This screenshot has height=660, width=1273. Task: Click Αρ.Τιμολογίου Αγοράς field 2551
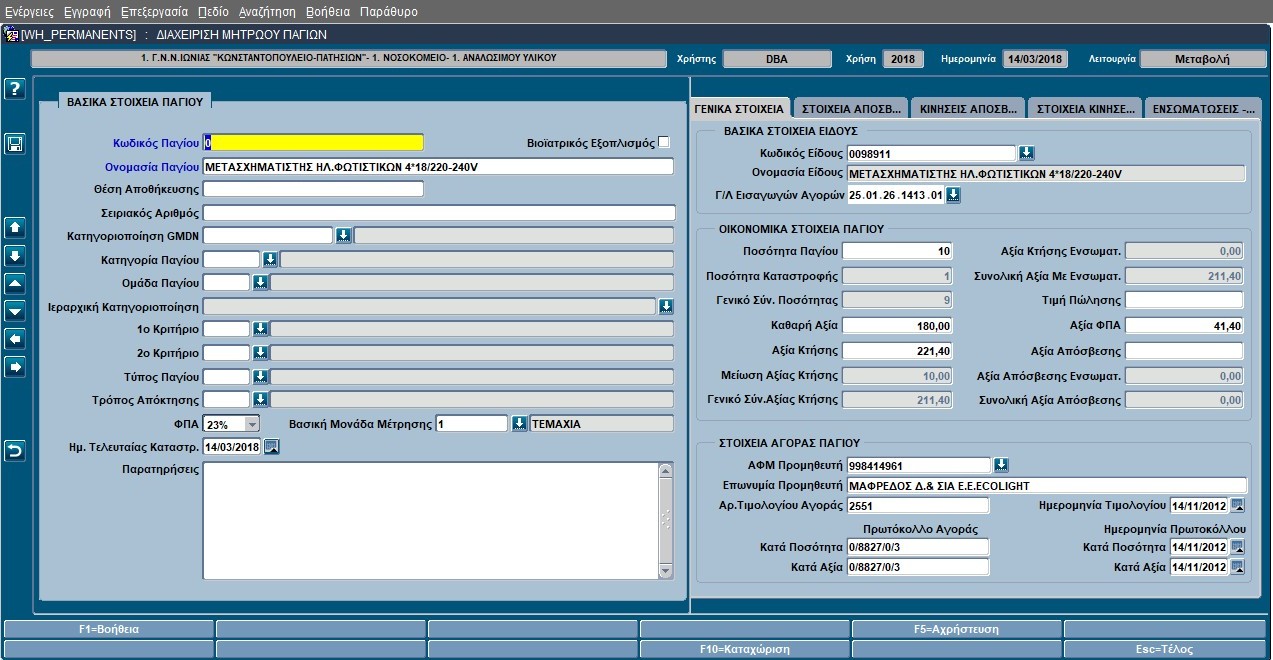pyautogui.click(x=918, y=505)
